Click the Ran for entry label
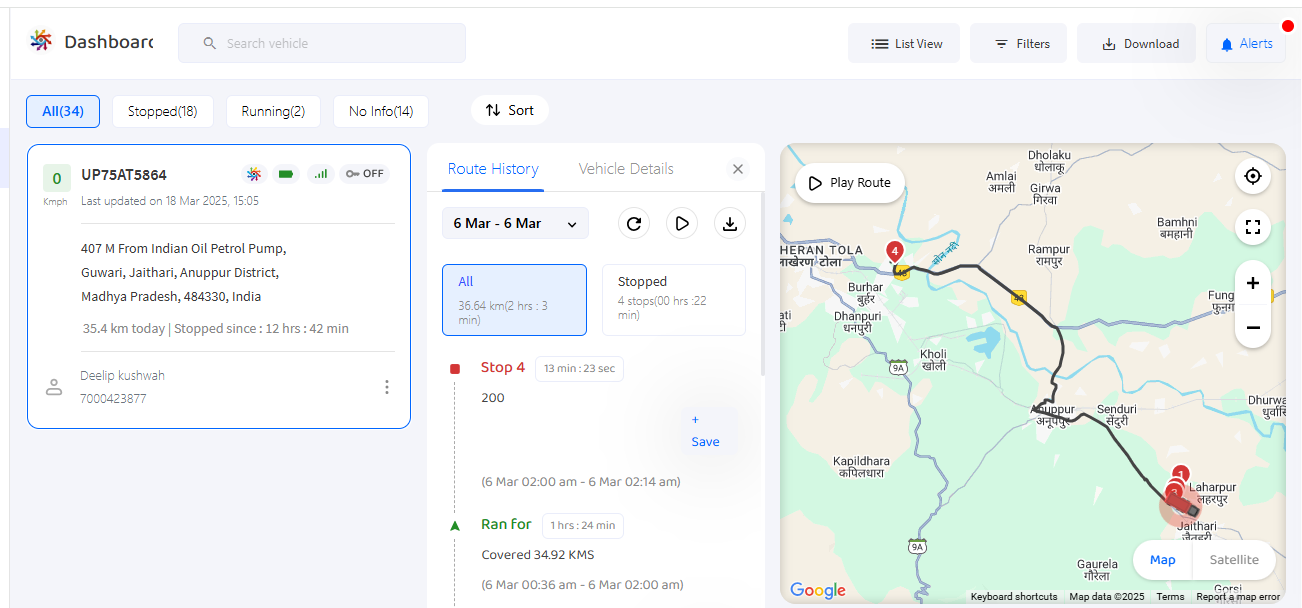Viewport: 1302px width, 608px height. [x=506, y=524]
